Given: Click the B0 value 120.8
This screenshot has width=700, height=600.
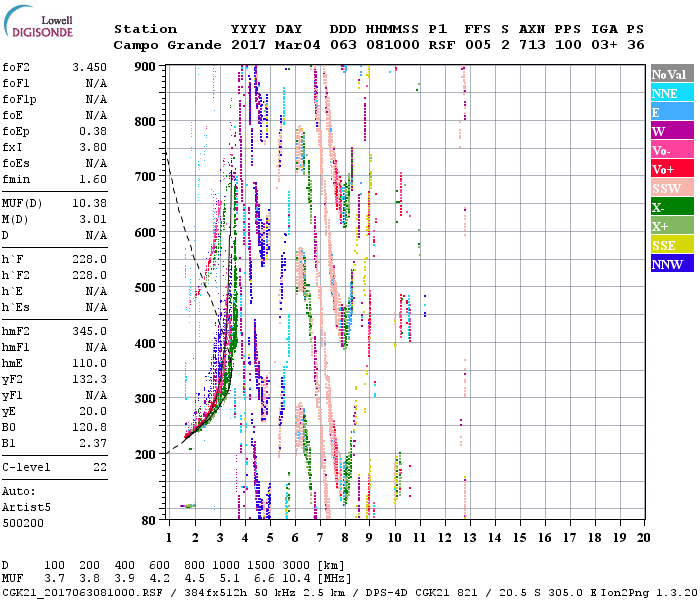Looking at the screenshot, I should point(89,427).
